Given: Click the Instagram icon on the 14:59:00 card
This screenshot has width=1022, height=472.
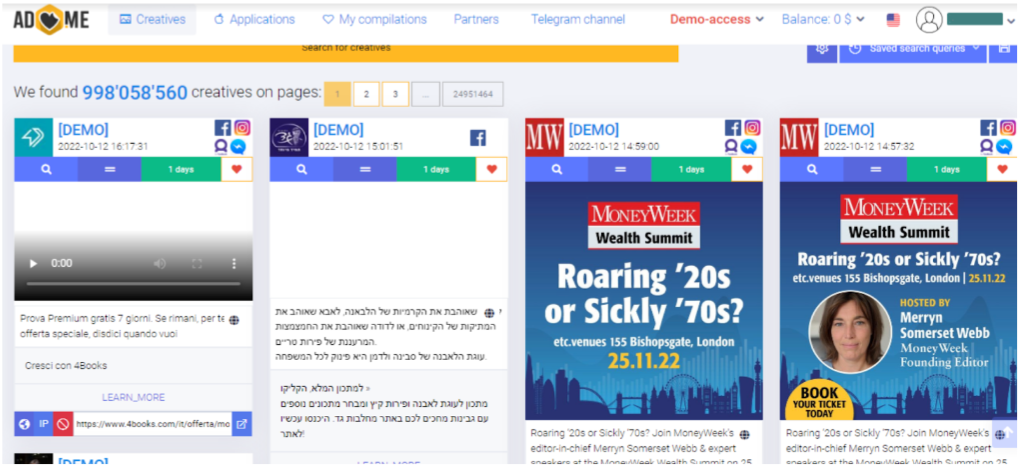Looking at the screenshot, I should [753, 128].
